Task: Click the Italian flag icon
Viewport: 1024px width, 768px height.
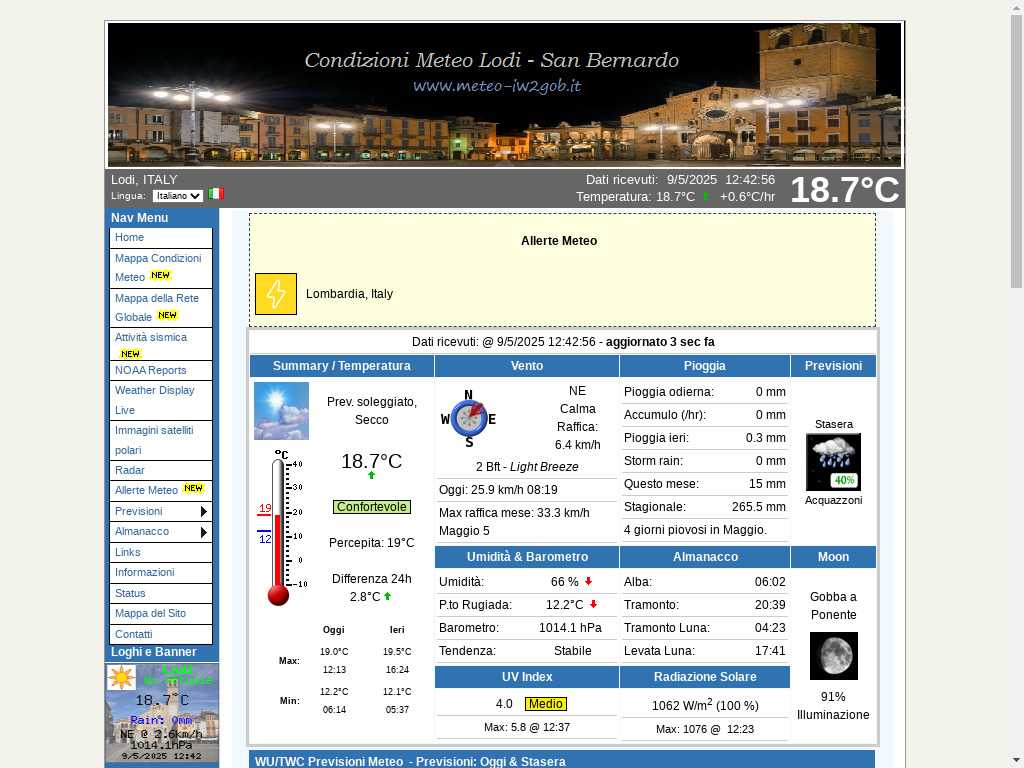Action: 216,194
